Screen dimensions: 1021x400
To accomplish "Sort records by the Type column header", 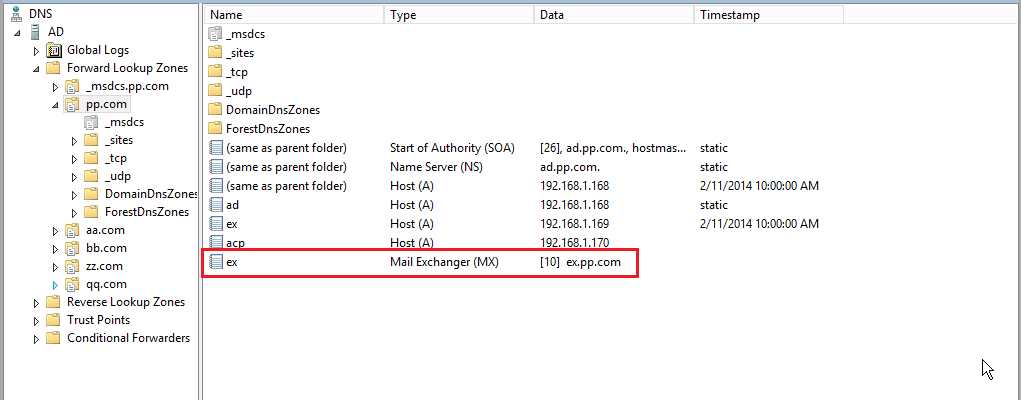I will (459, 15).
